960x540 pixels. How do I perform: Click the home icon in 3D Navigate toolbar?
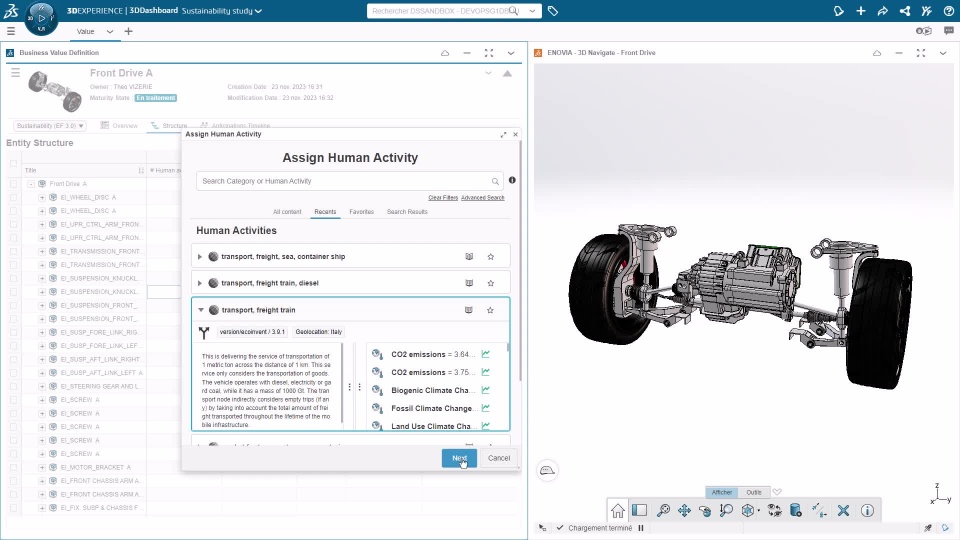pos(617,510)
